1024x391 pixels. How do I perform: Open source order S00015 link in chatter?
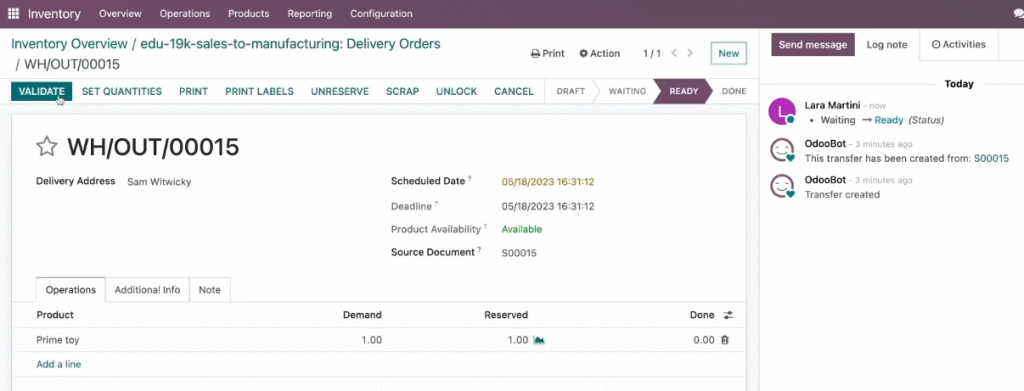pyautogui.click(x=991, y=158)
